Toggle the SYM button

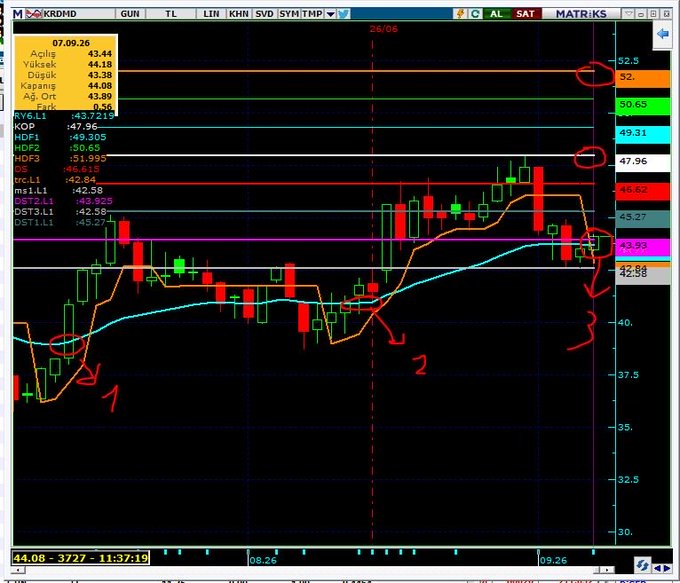click(x=289, y=14)
